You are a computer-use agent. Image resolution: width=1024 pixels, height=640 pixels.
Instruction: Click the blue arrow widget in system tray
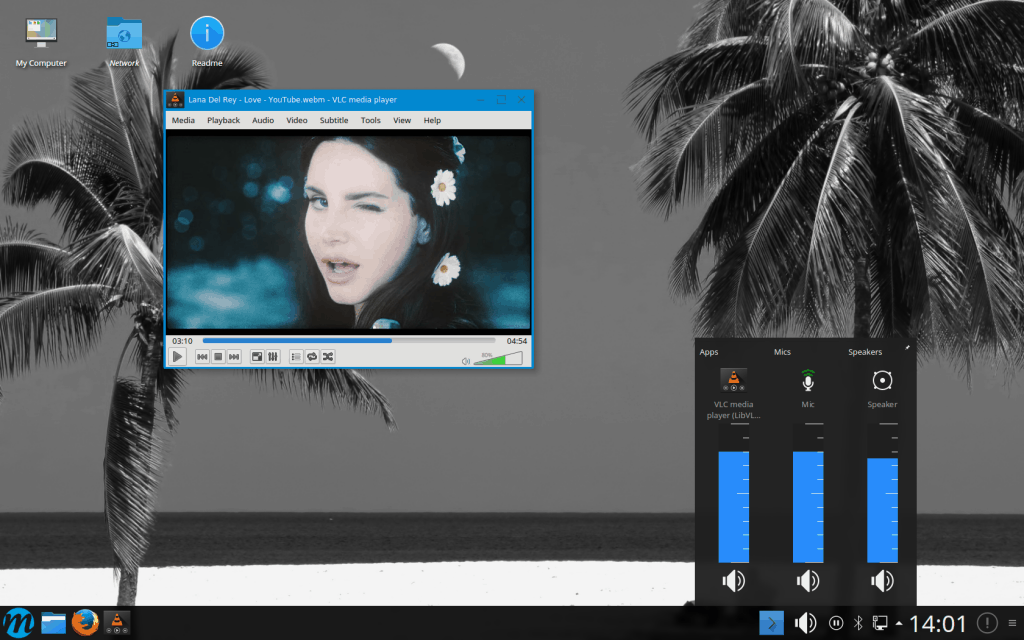(771, 623)
